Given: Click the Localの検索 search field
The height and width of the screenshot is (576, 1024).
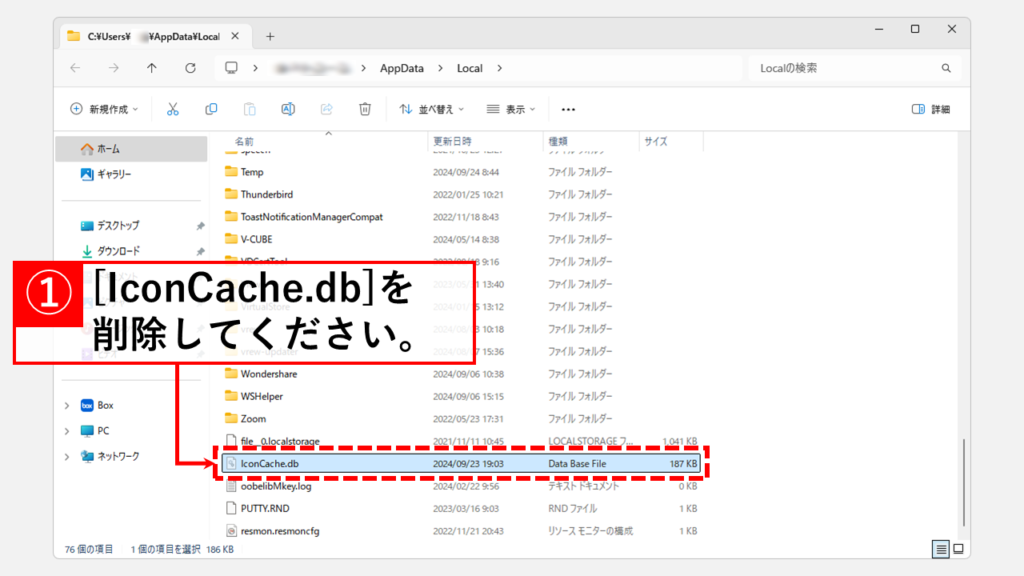Looking at the screenshot, I should 845,68.
